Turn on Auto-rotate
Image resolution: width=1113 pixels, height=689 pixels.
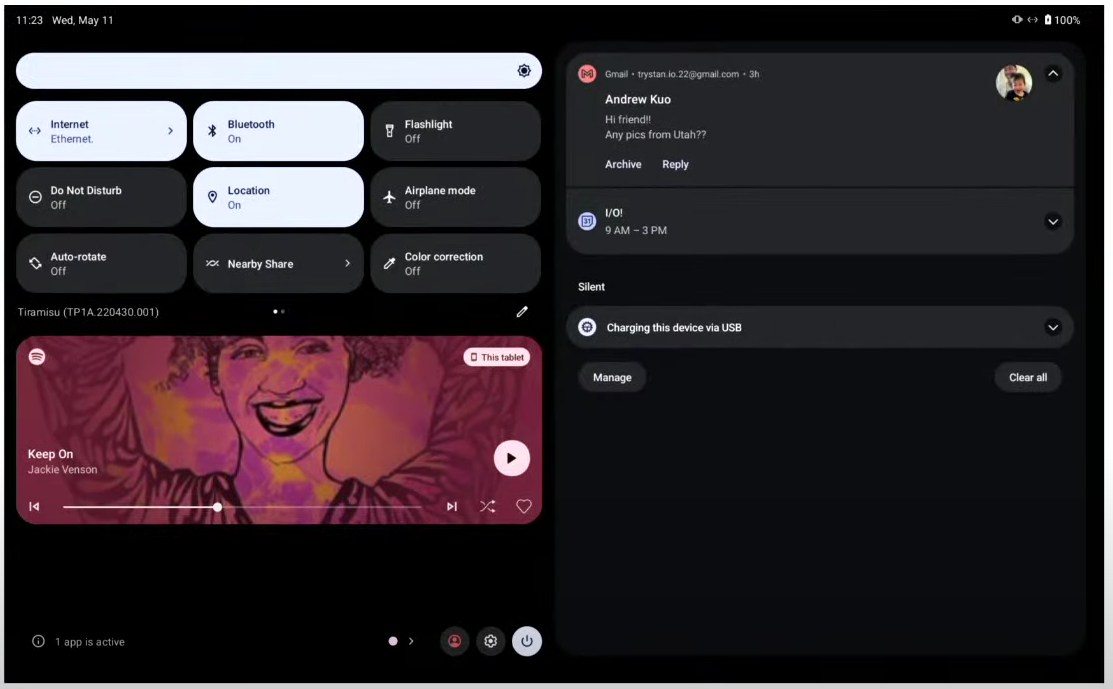[102, 263]
